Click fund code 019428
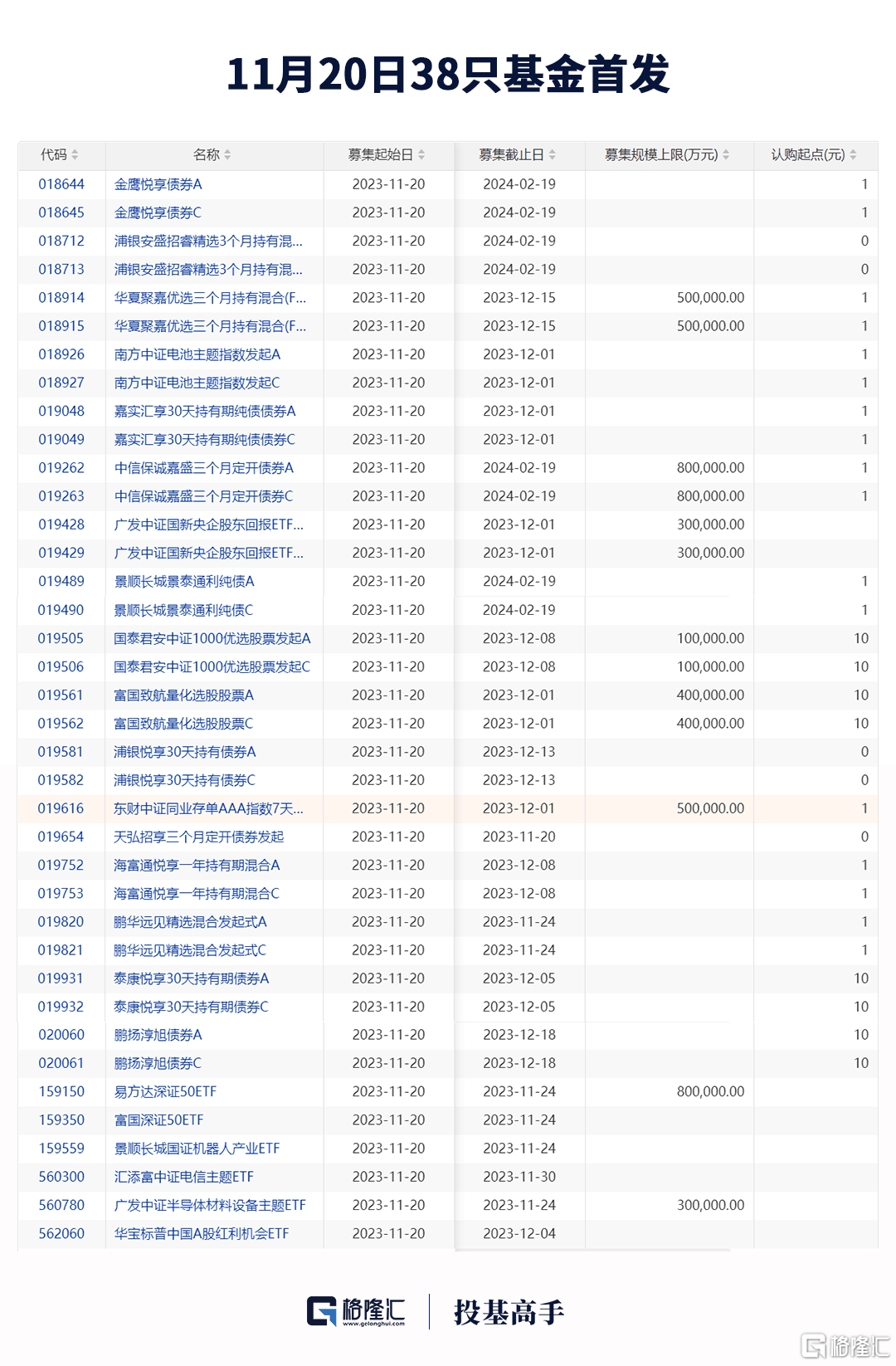The width and height of the screenshot is (896, 1366). pos(61,524)
